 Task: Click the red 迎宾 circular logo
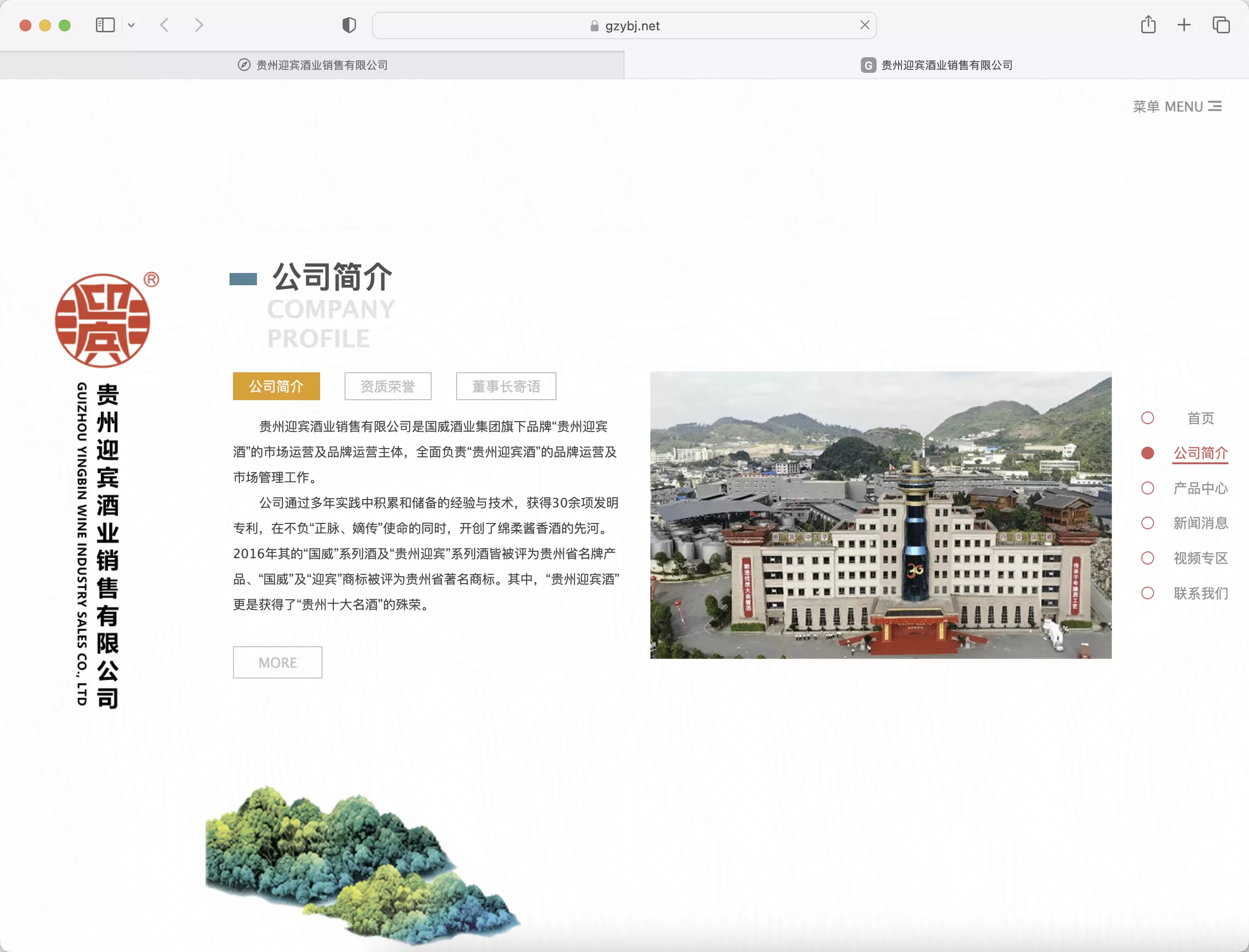(103, 321)
